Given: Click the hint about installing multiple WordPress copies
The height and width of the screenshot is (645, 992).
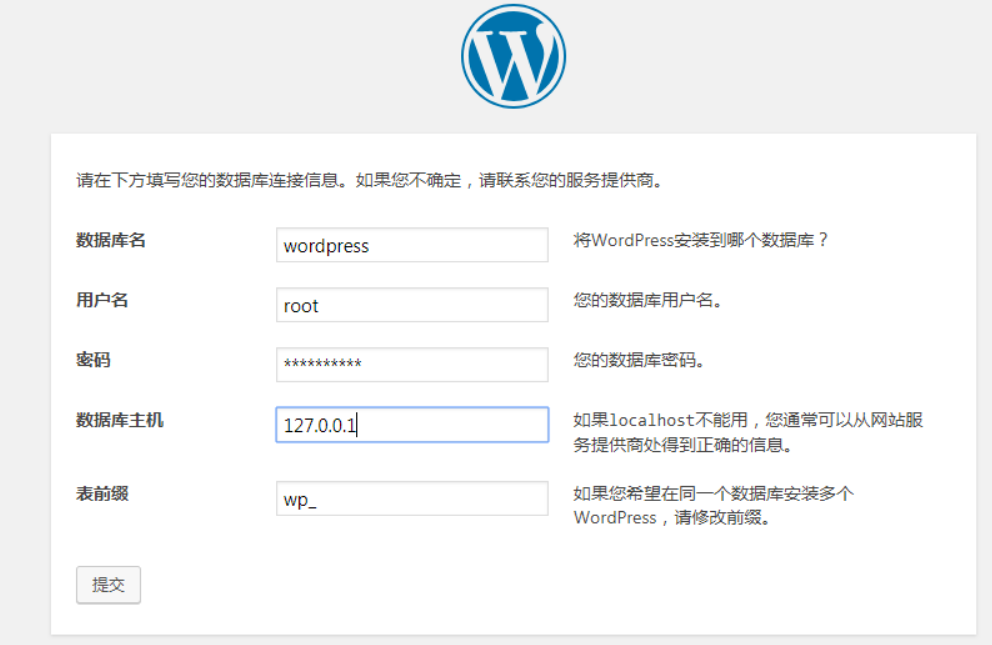Looking at the screenshot, I should pos(713,494).
